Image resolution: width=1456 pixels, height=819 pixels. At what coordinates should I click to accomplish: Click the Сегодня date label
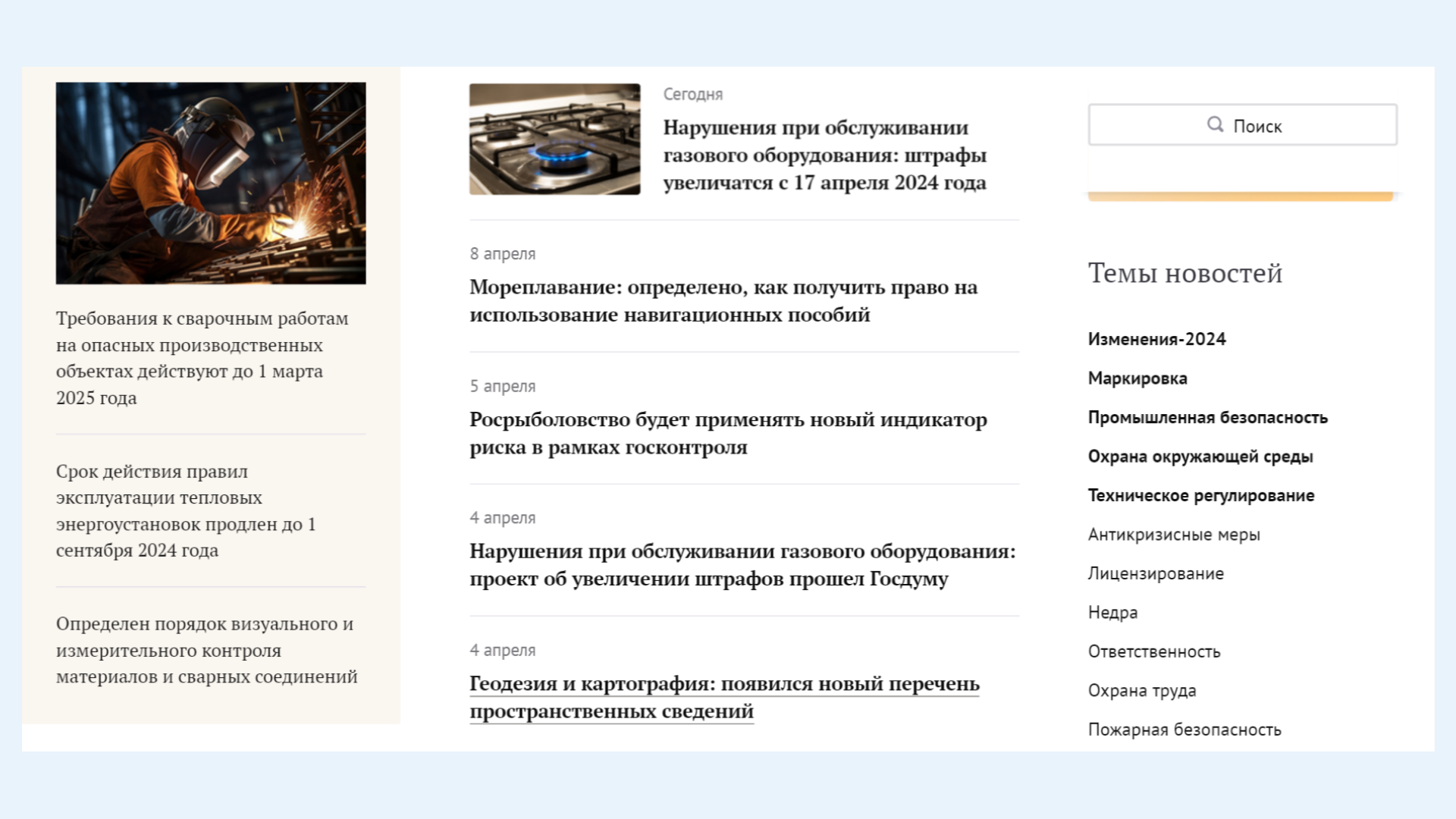point(693,94)
